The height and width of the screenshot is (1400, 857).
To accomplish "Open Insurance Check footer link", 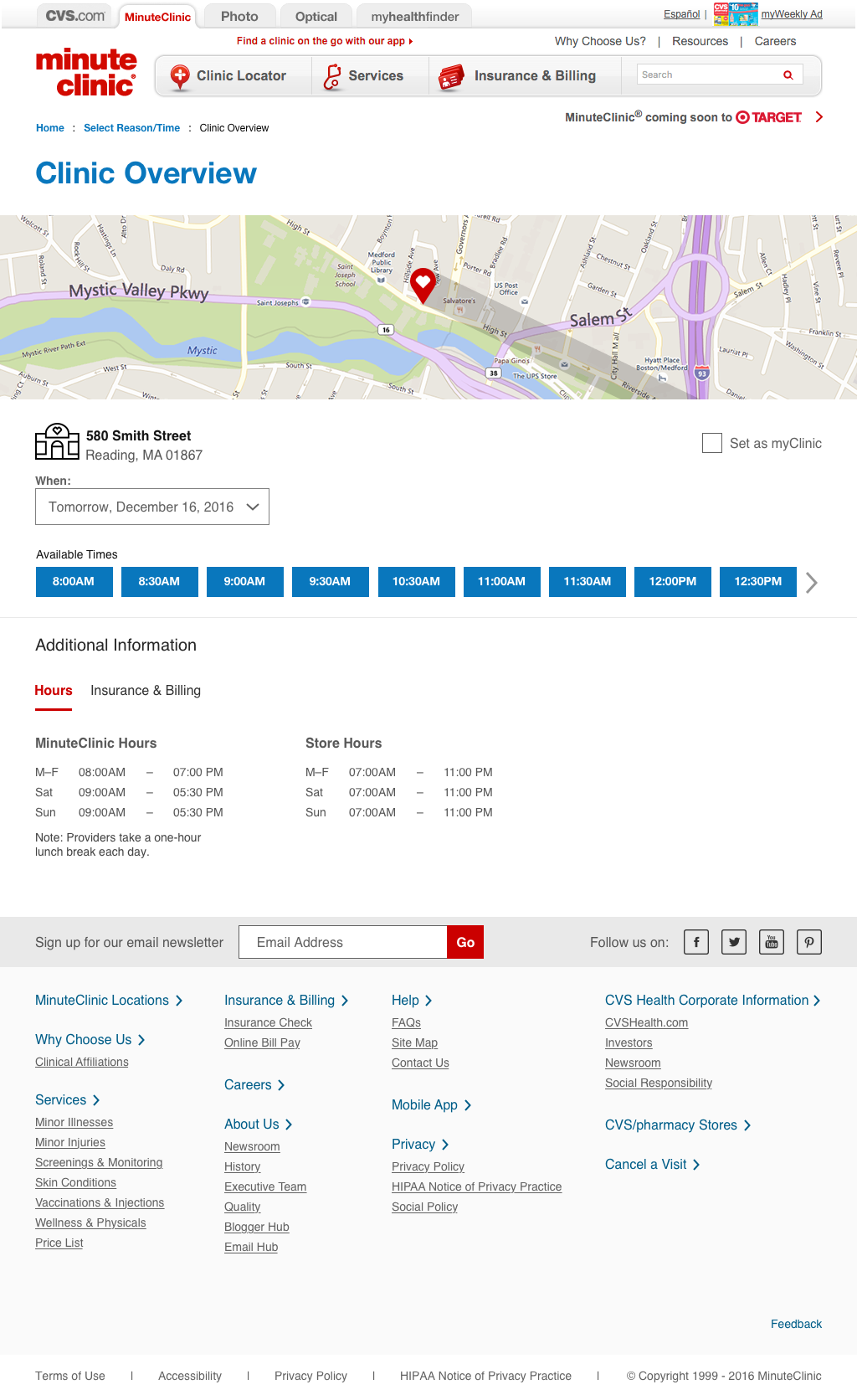I will point(268,1022).
